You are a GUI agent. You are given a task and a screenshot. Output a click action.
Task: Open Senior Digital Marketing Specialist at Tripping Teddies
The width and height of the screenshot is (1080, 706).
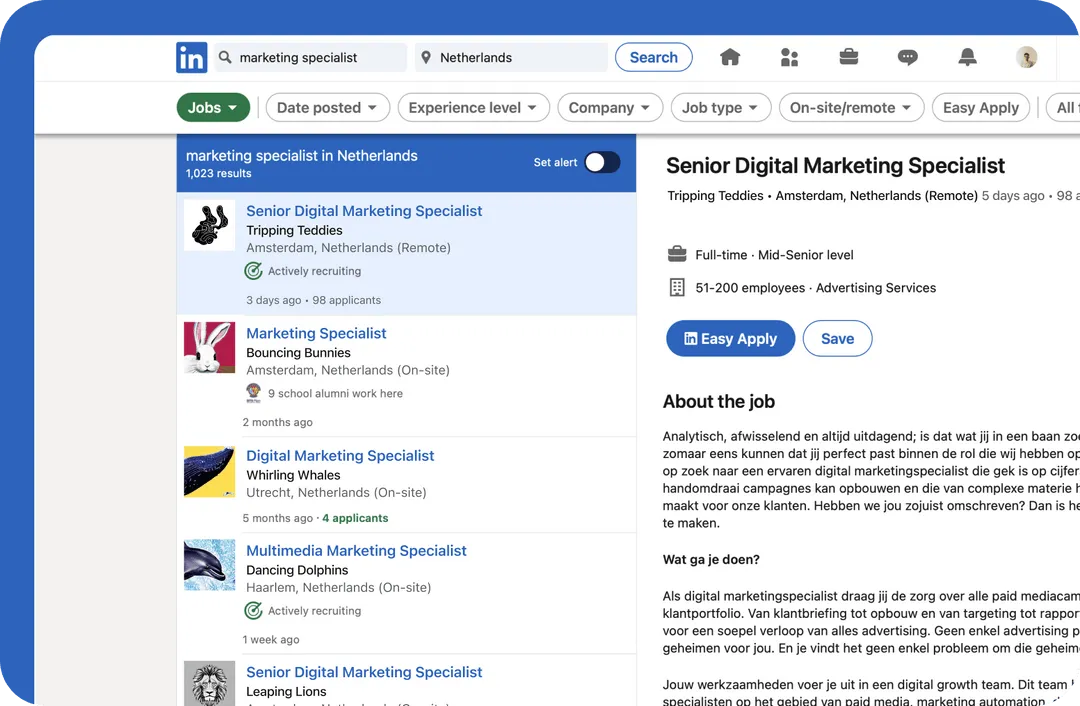point(364,211)
